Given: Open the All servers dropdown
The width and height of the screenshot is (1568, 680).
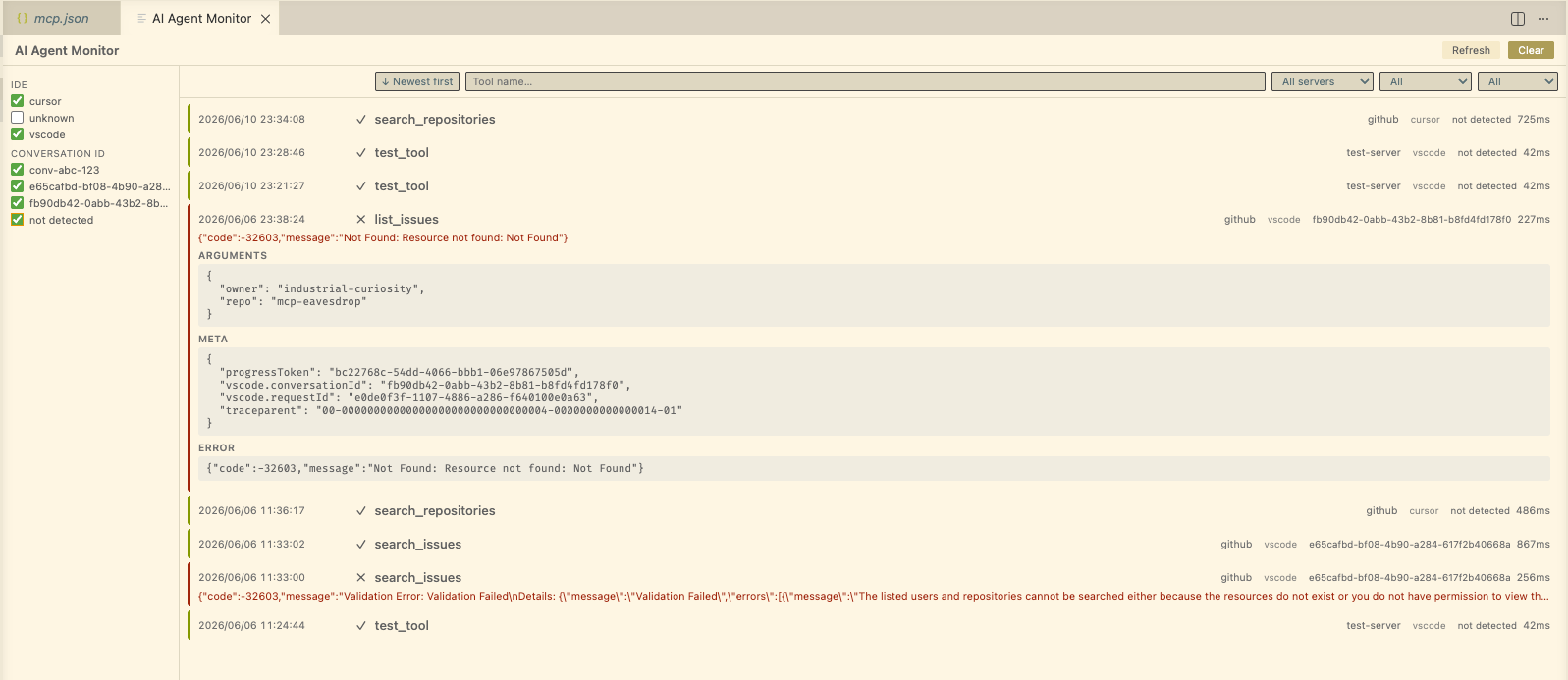Looking at the screenshot, I should point(1322,81).
